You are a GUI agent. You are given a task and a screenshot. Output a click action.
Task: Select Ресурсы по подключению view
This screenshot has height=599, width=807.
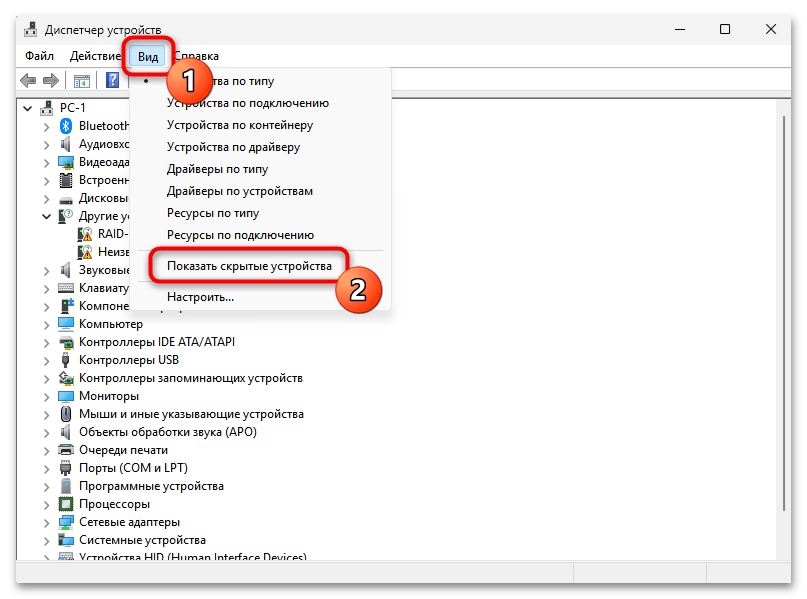click(240, 235)
